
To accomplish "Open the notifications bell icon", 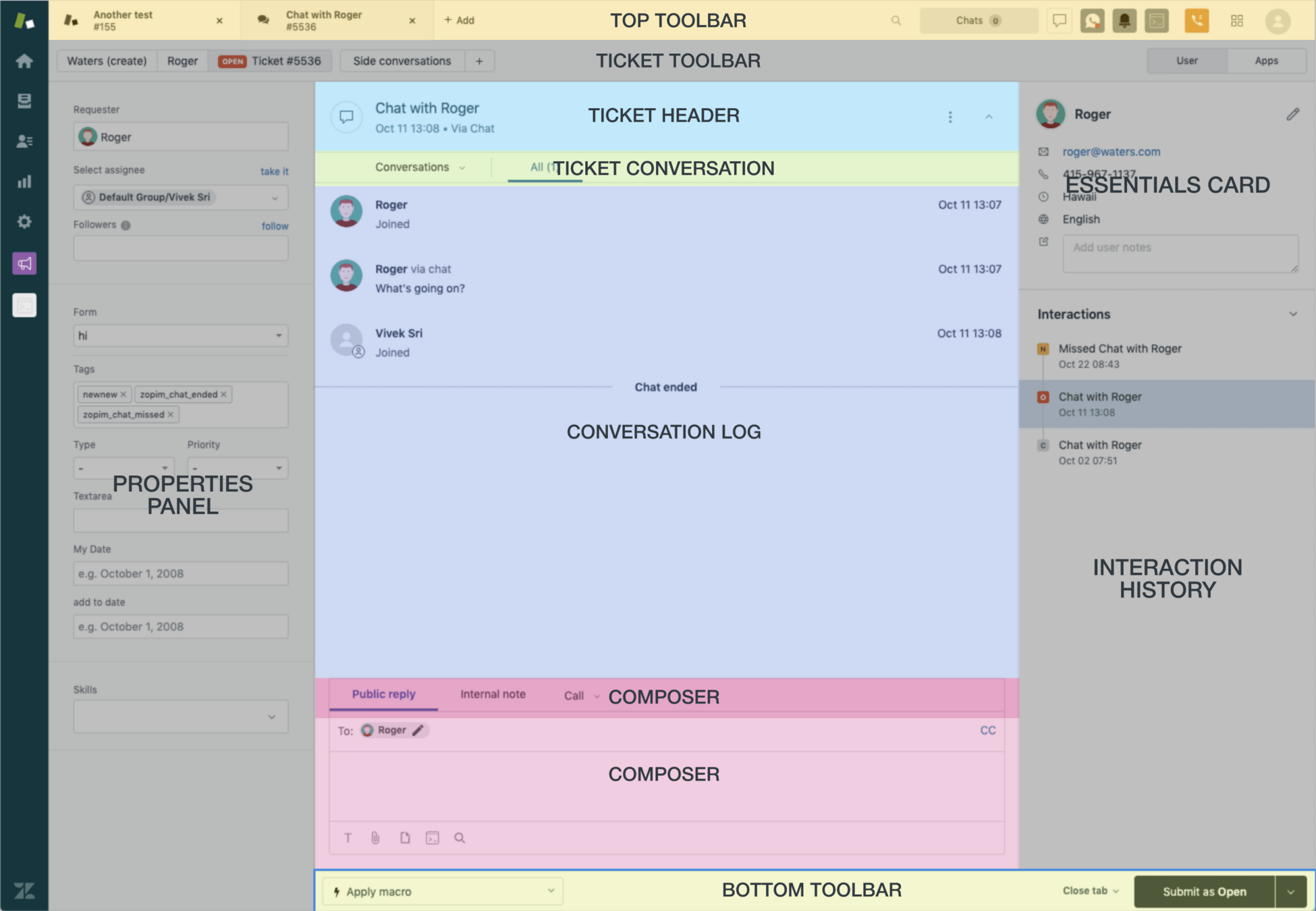I will coord(1124,20).
